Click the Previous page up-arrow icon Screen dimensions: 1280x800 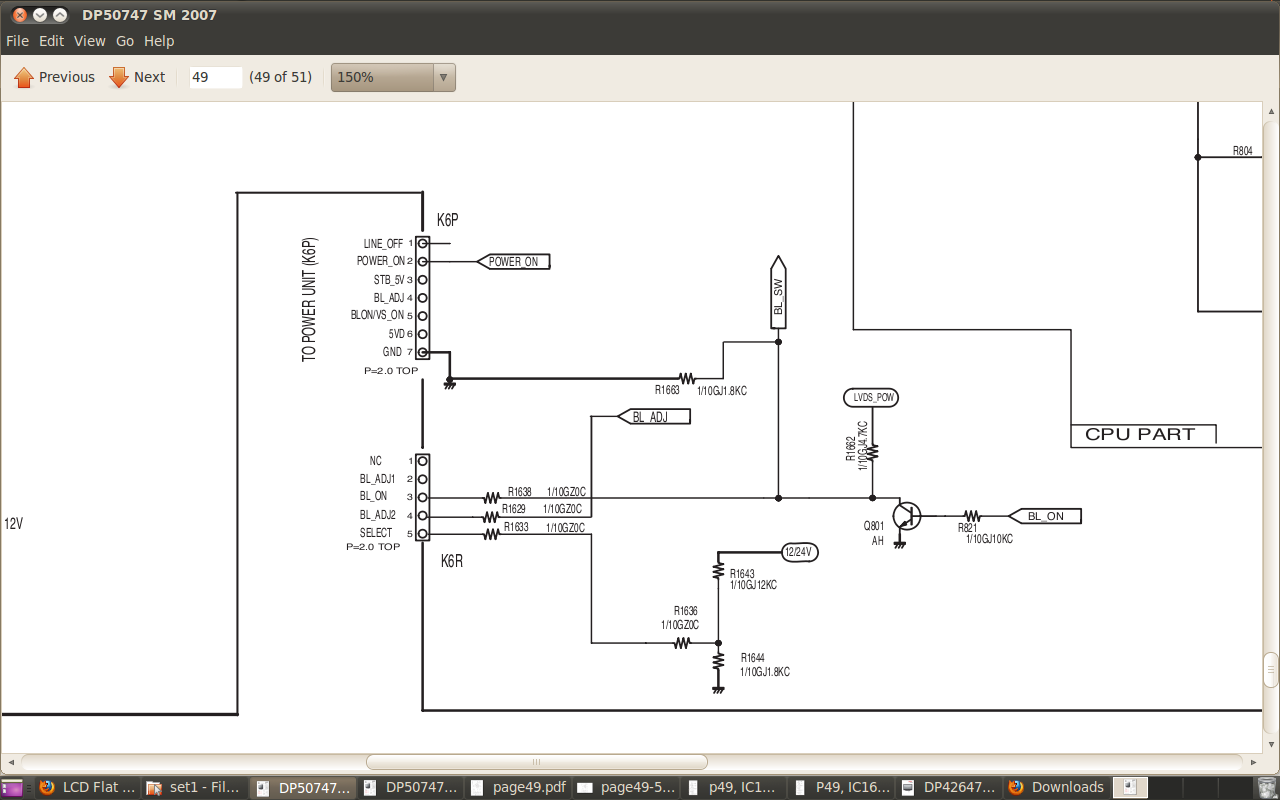point(24,77)
